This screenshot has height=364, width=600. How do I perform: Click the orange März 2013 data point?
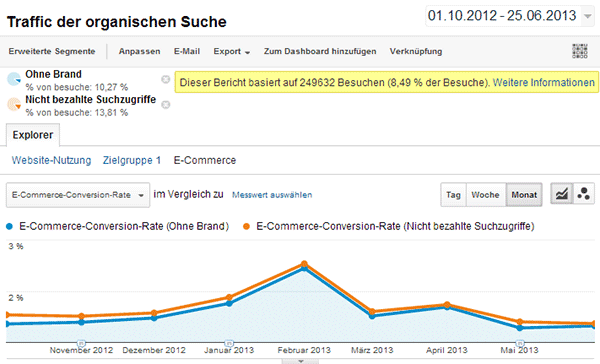point(372,311)
